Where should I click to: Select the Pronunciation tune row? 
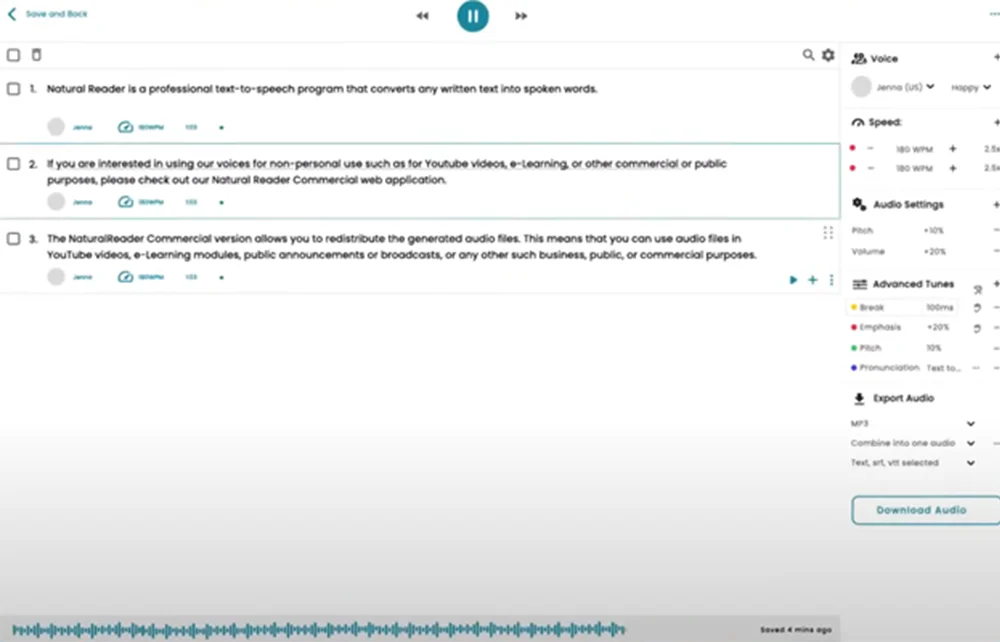click(906, 368)
